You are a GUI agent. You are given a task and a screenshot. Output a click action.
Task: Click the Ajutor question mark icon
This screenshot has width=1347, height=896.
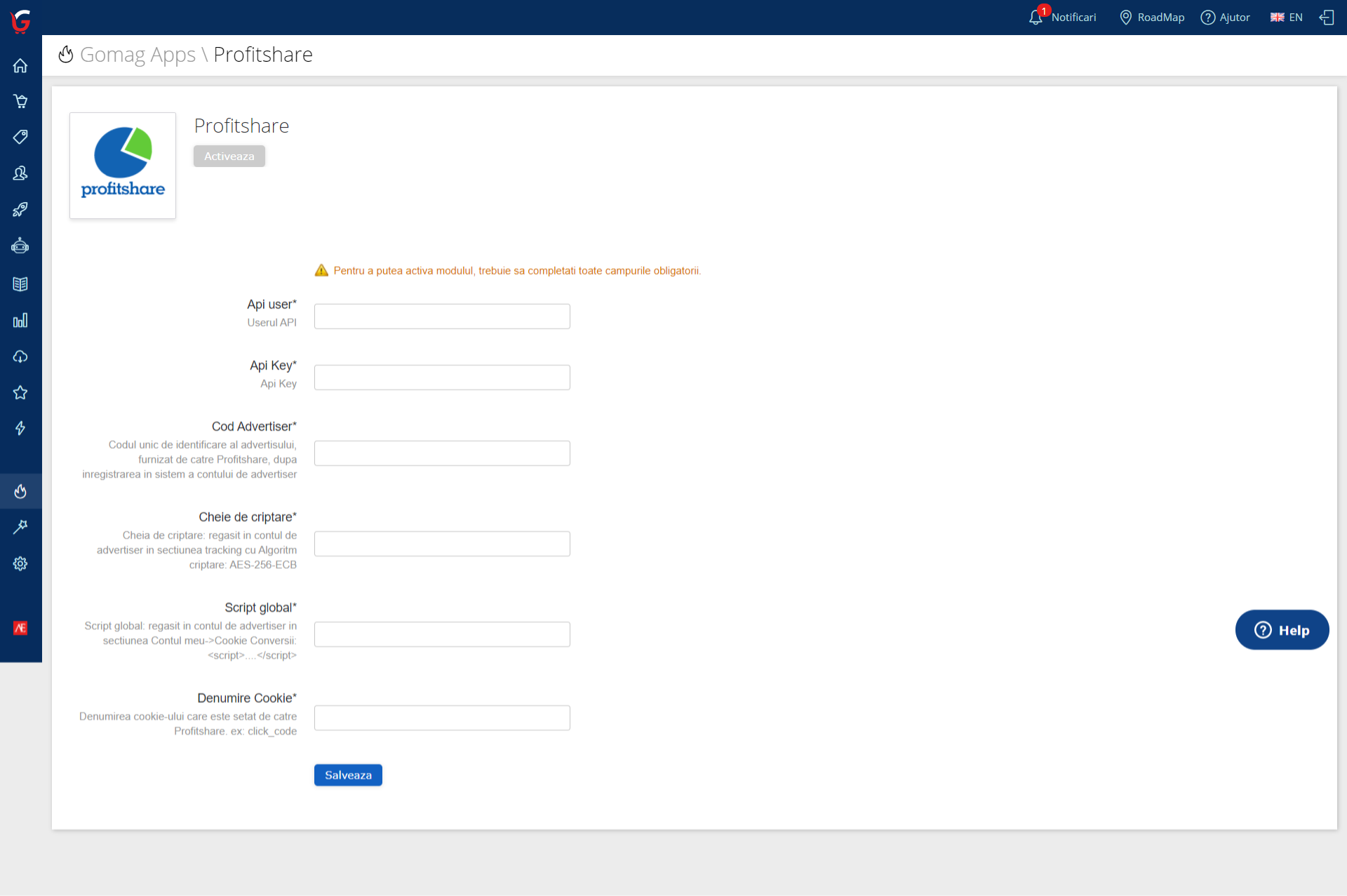click(x=1208, y=18)
